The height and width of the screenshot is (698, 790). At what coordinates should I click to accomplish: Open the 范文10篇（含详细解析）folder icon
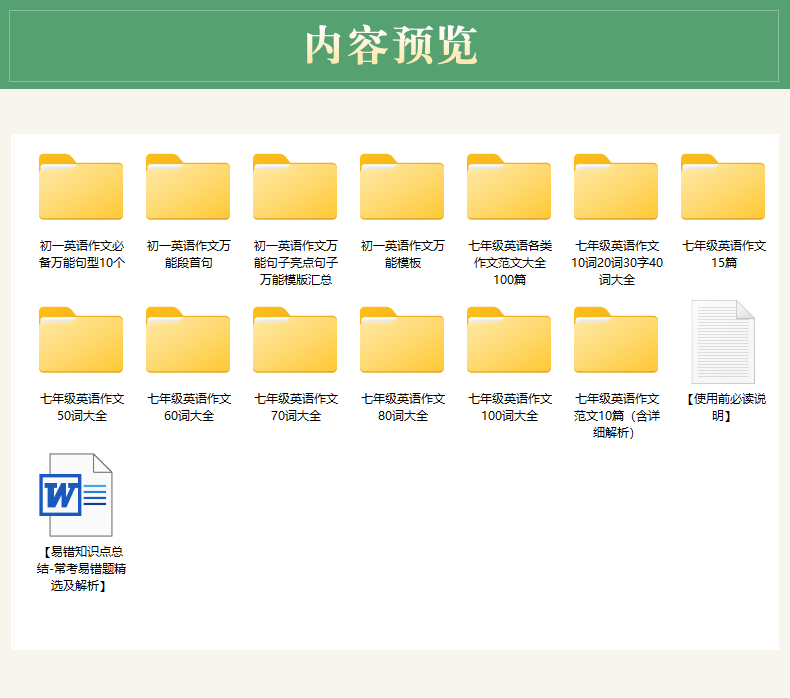pyautogui.click(x=616, y=340)
